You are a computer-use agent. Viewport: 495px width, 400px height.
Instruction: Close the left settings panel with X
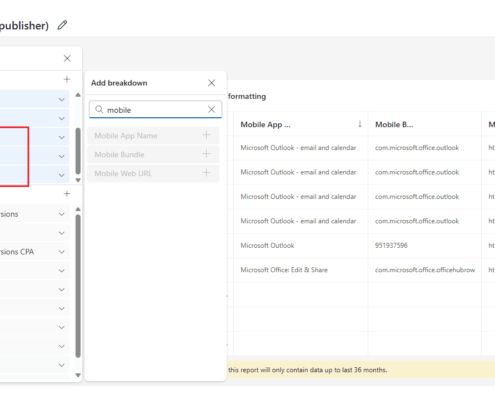(x=67, y=58)
